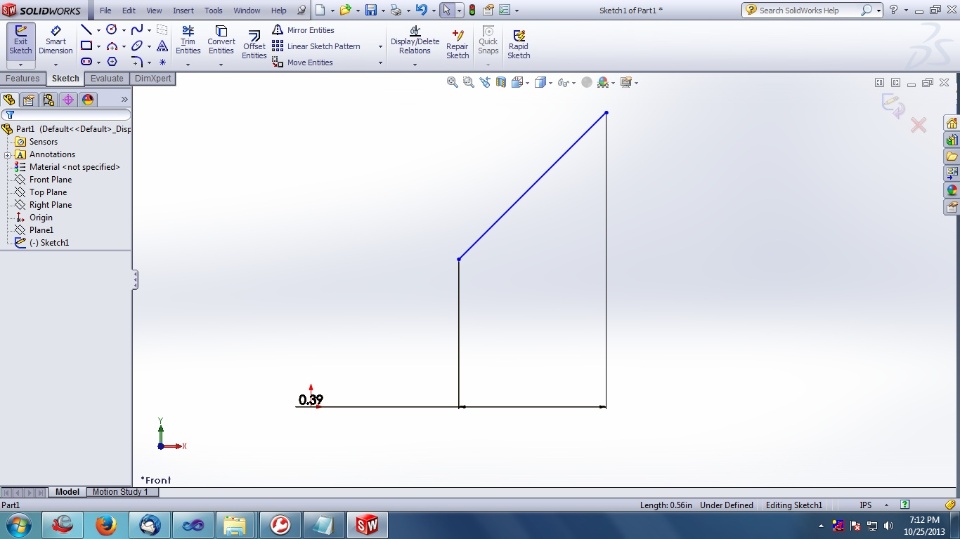Click Zoom to Fit in view toolbar

(452, 82)
